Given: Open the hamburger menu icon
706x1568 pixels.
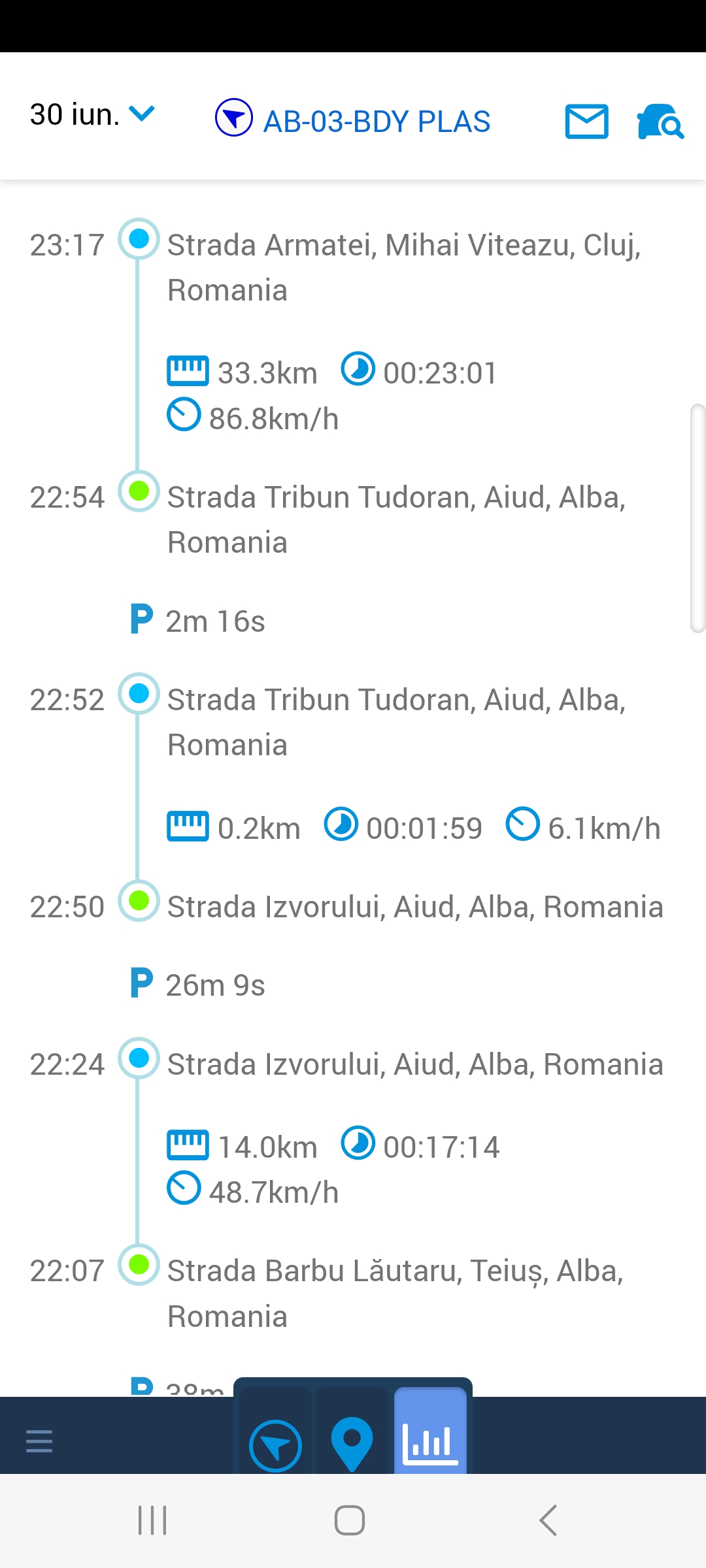Looking at the screenshot, I should click(39, 1441).
